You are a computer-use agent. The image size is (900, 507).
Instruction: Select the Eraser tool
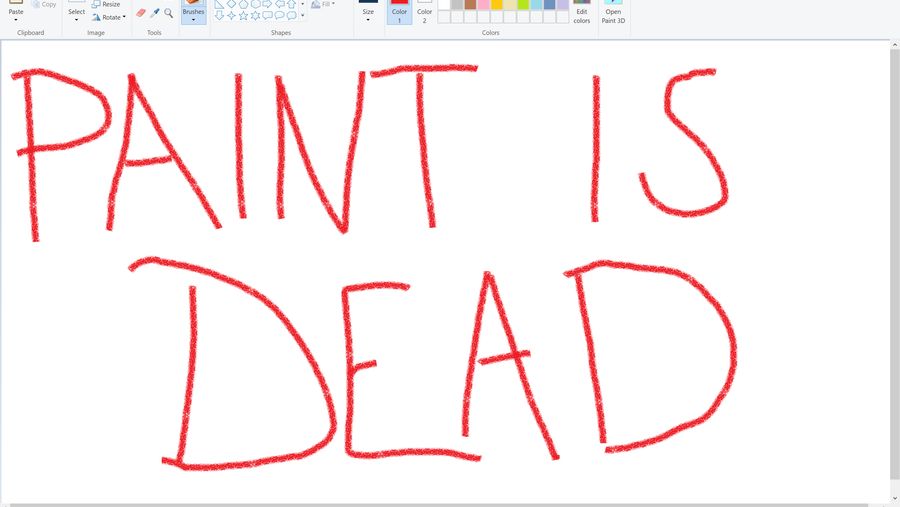(x=141, y=13)
